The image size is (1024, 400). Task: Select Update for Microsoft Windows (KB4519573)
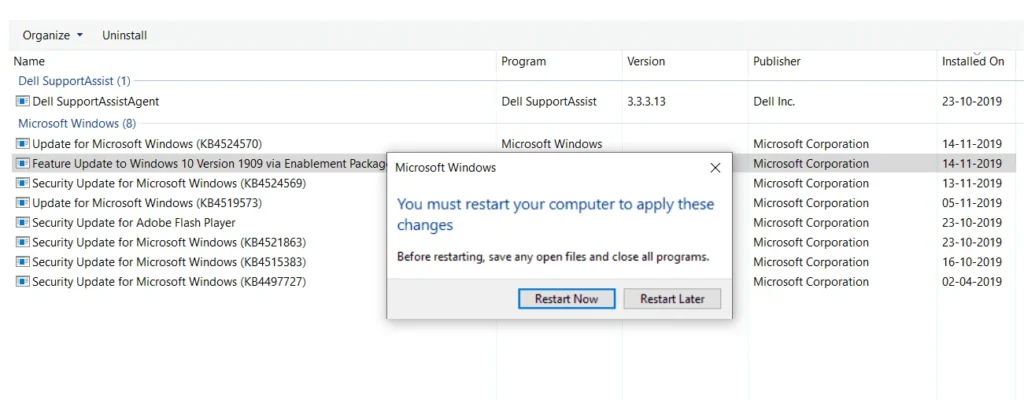click(x=147, y=203)
